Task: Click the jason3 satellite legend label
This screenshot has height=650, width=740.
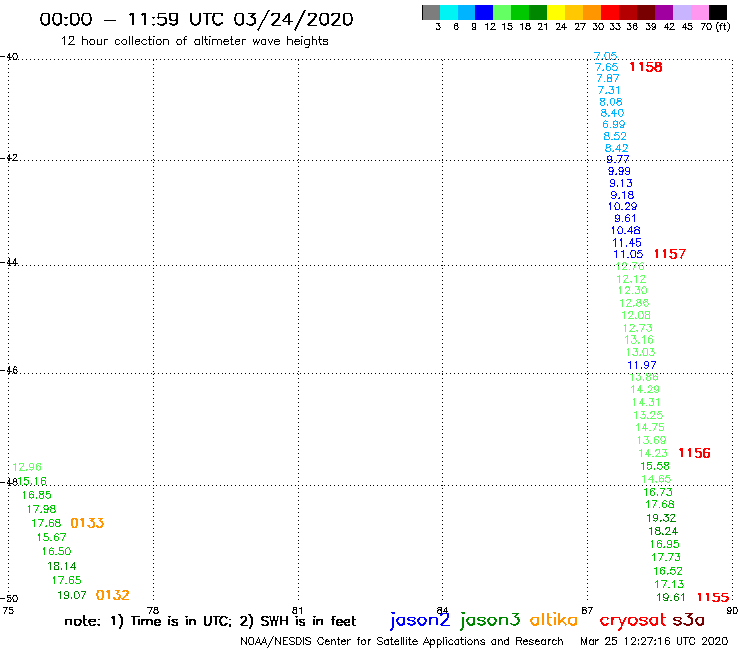Action: (490, 621)
